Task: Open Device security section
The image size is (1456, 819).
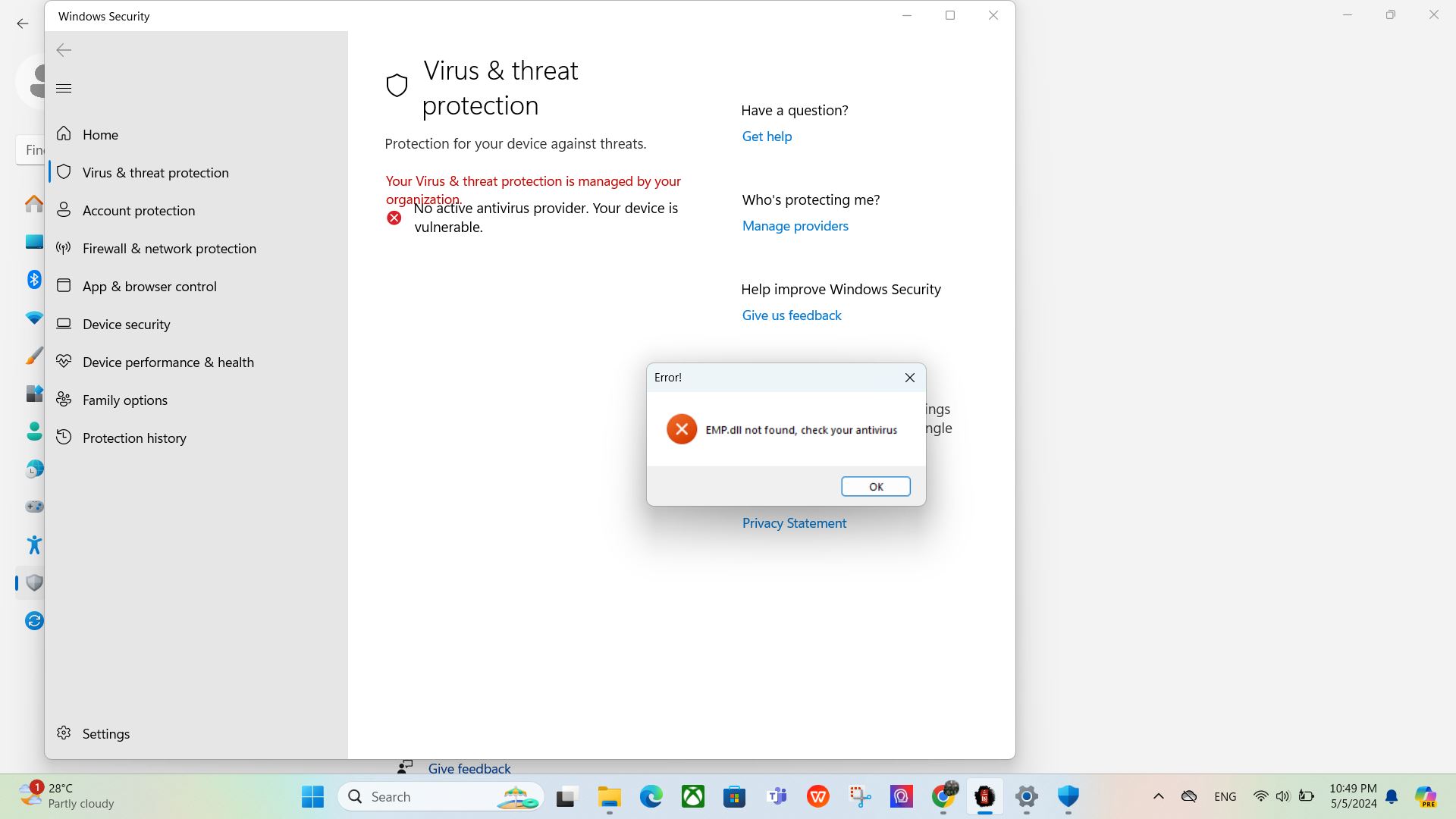Action: (x=126, y=324)
